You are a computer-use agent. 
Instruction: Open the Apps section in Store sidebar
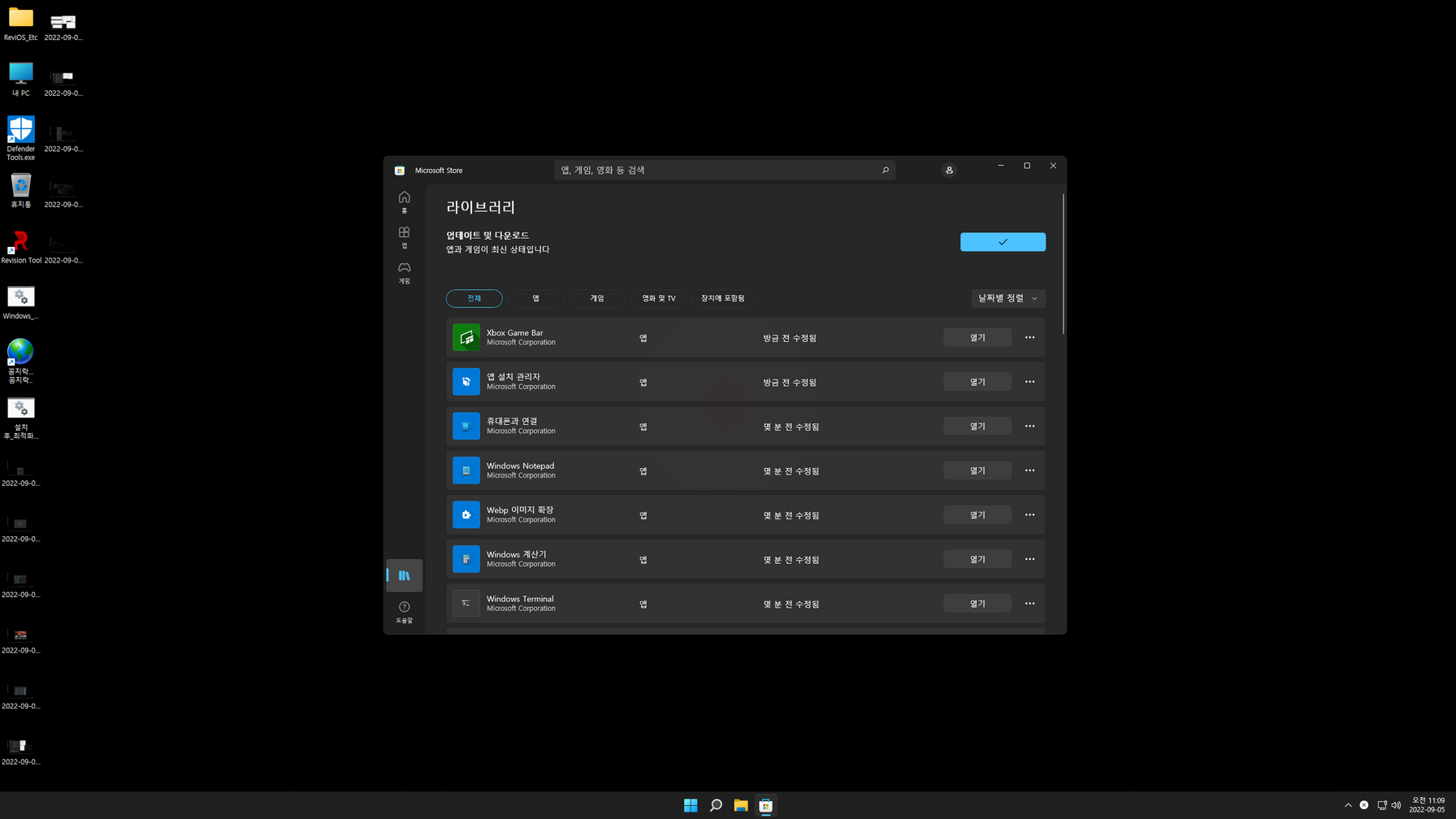tap(404, 237)
